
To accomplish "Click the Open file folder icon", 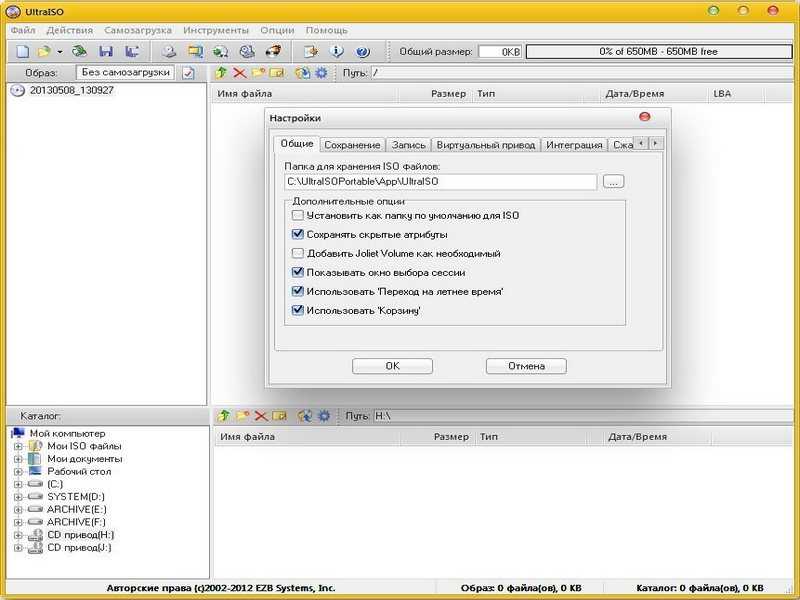I will click(44, 52).
